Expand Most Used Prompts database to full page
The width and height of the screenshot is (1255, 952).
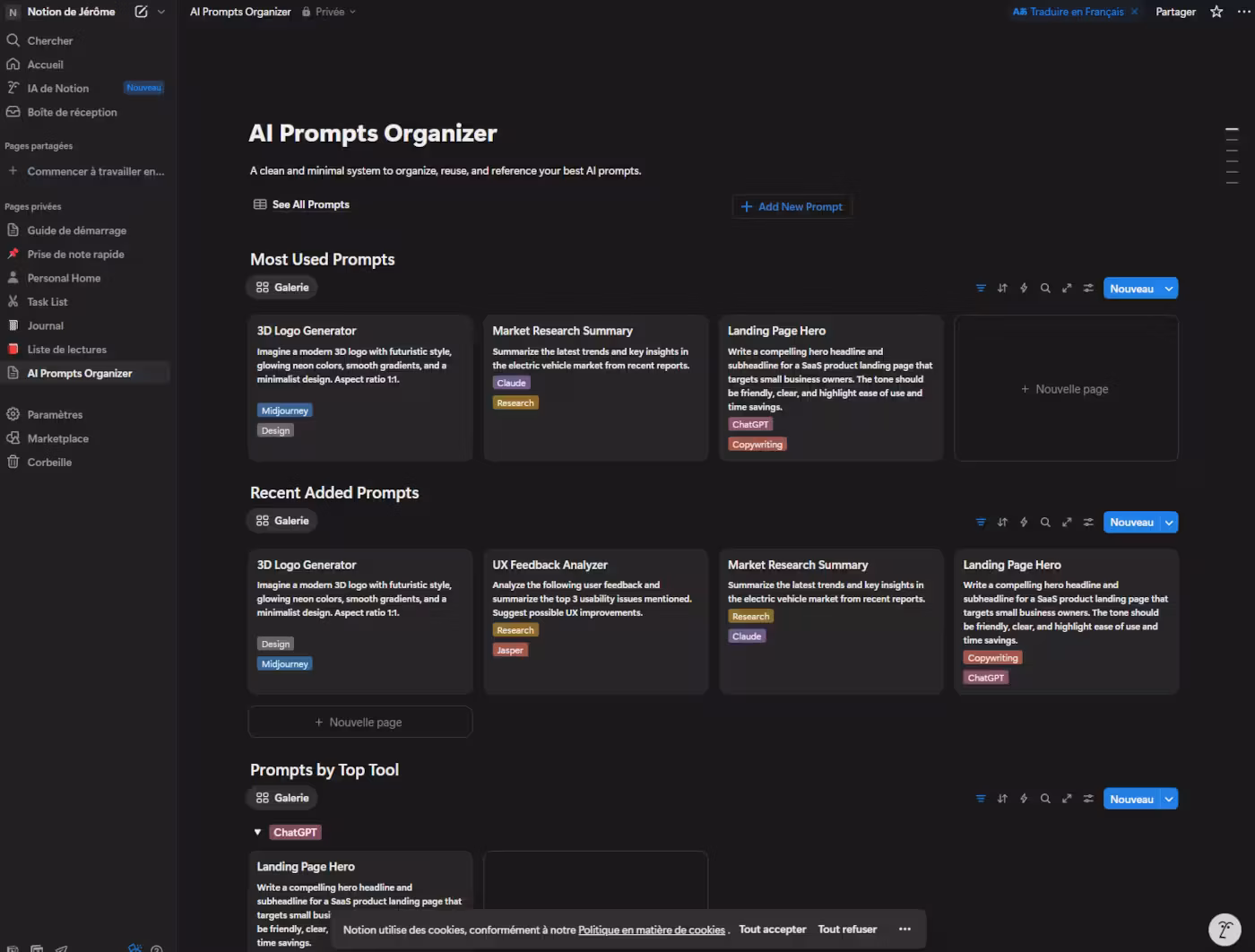(x=1067, y=289)
